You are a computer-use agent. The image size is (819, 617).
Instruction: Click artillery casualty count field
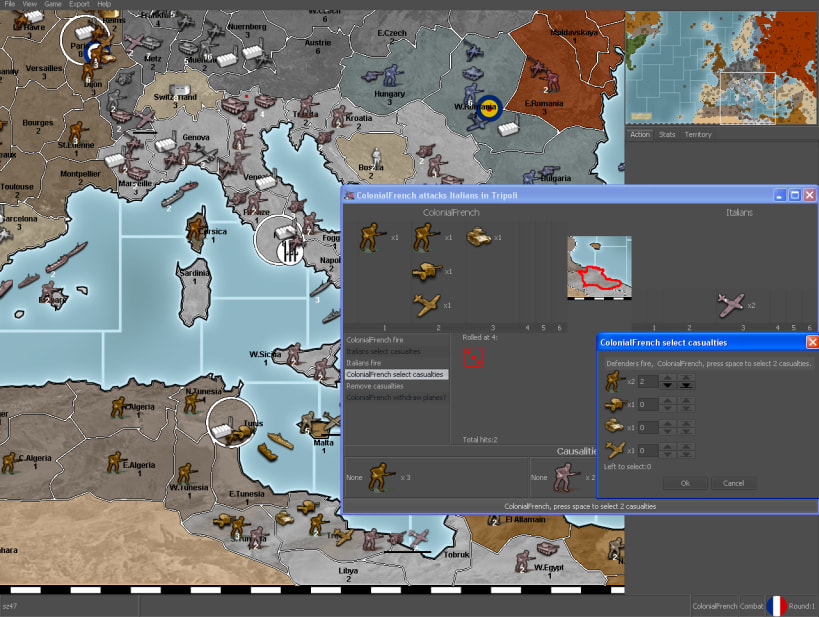(648, 404)
